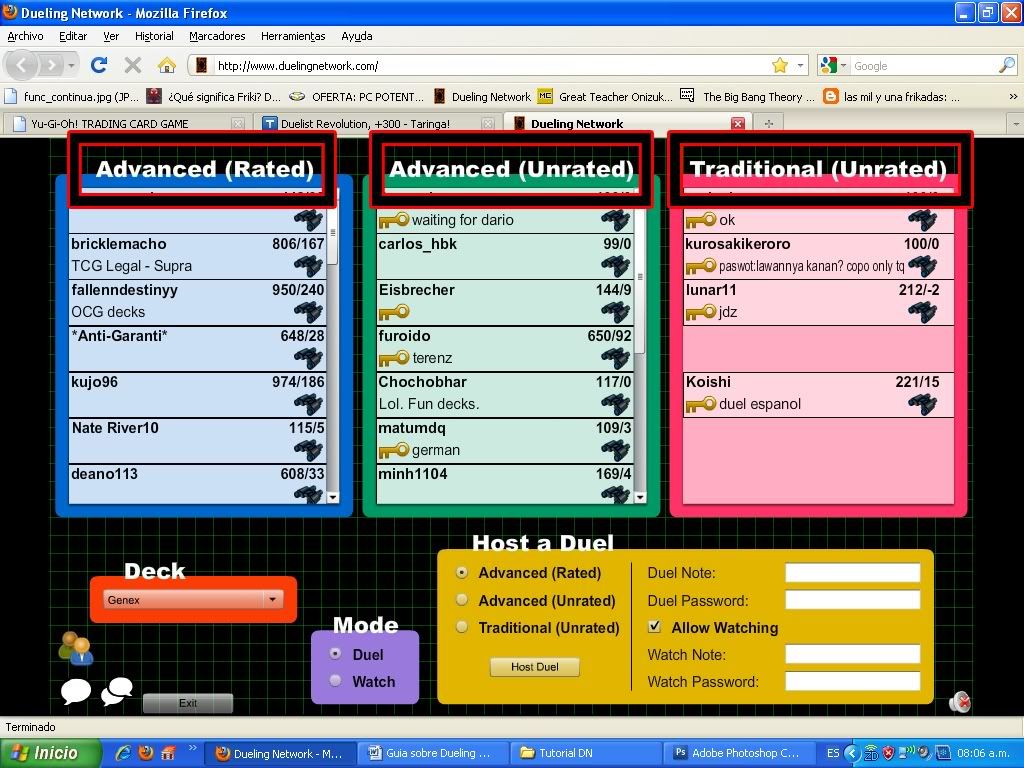Open double speech bubble chat icon

(x=117, y=692)
